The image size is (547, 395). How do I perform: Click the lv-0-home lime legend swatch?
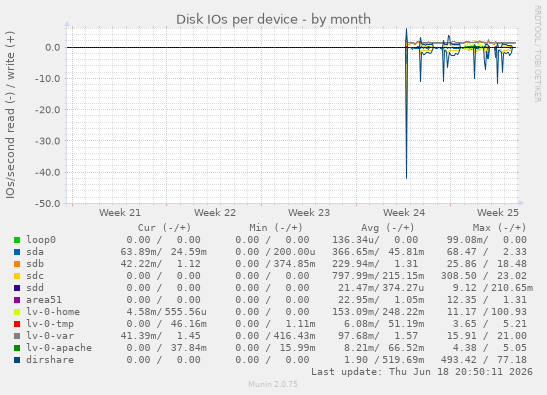[x=17, y=312]
